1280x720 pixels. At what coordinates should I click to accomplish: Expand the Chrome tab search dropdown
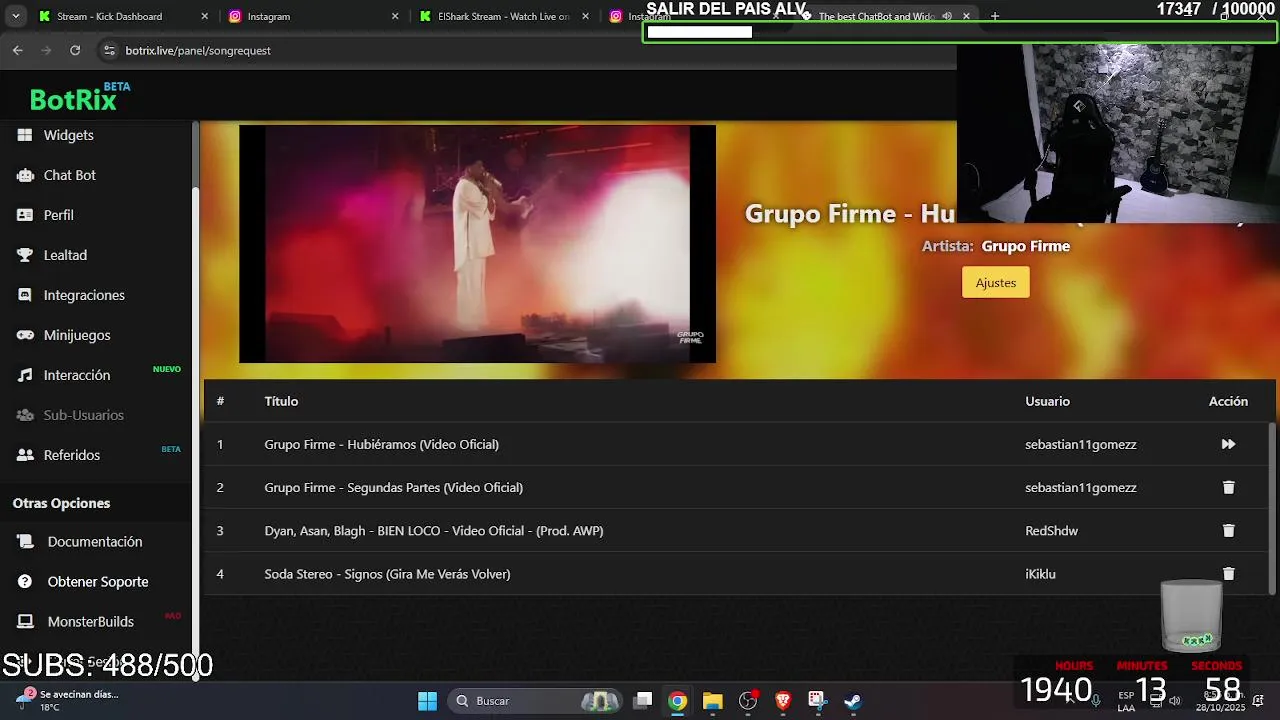pyautogui.click(x=15, y=16)
